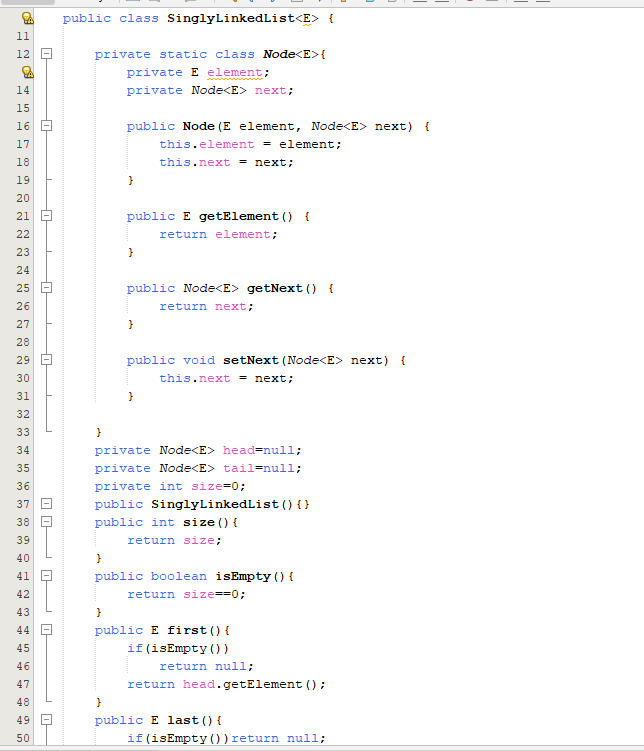Click 'return size;' on line 39
Image resolution: width=644 pixels, height=751 pixels.
coord(174,540)
